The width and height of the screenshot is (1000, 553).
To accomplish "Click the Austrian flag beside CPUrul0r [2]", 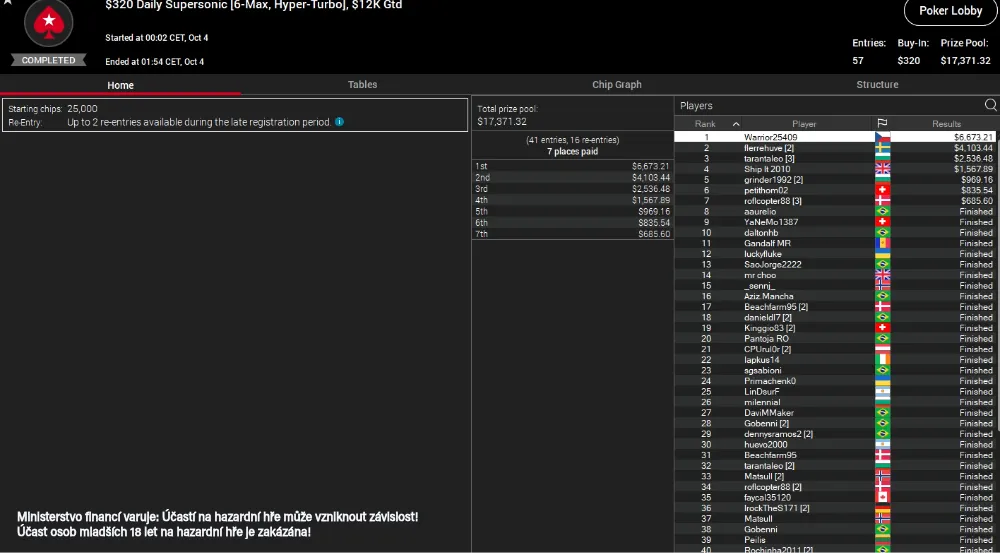I will click(x=883, y=349).
